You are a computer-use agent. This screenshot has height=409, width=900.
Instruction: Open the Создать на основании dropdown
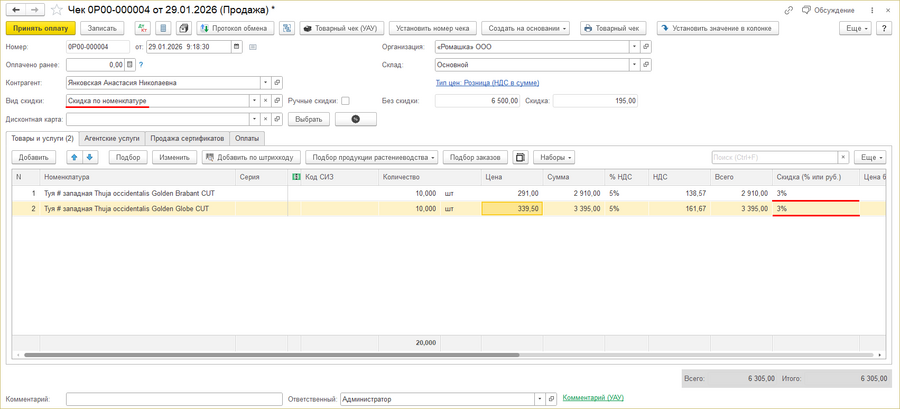(527, 28)
